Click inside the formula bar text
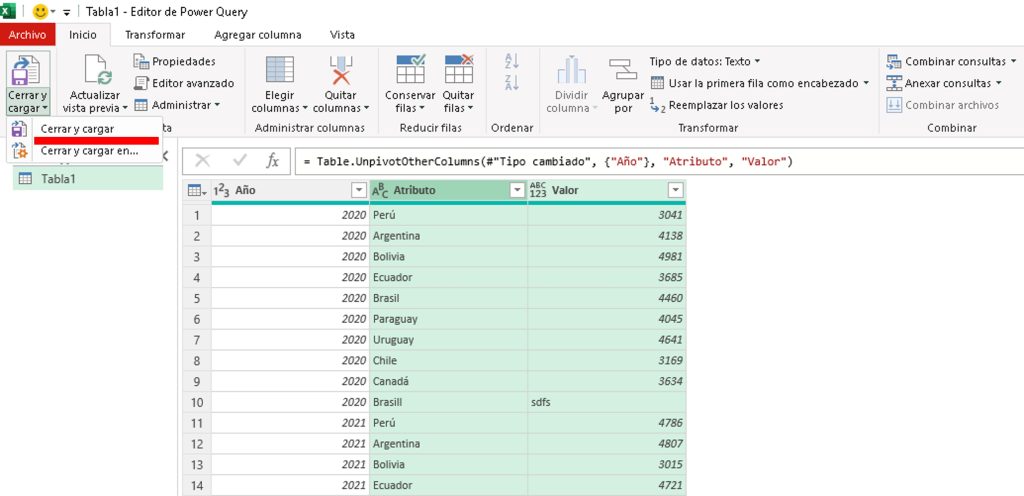Screen dimensions: 1024x496 tap(548, 161)
